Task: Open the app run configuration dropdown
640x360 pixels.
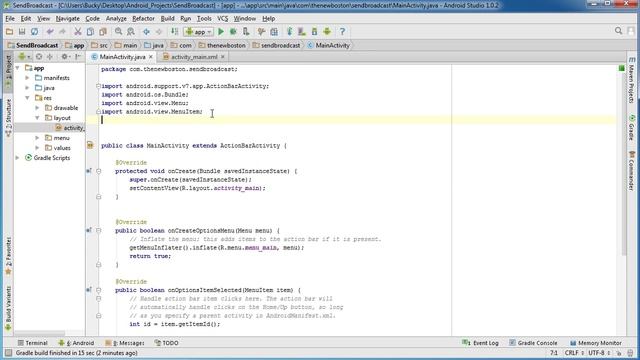Action: coord(198,31)
